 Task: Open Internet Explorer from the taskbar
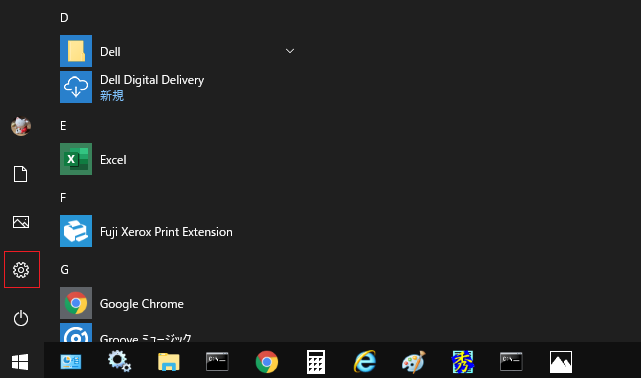365,362
